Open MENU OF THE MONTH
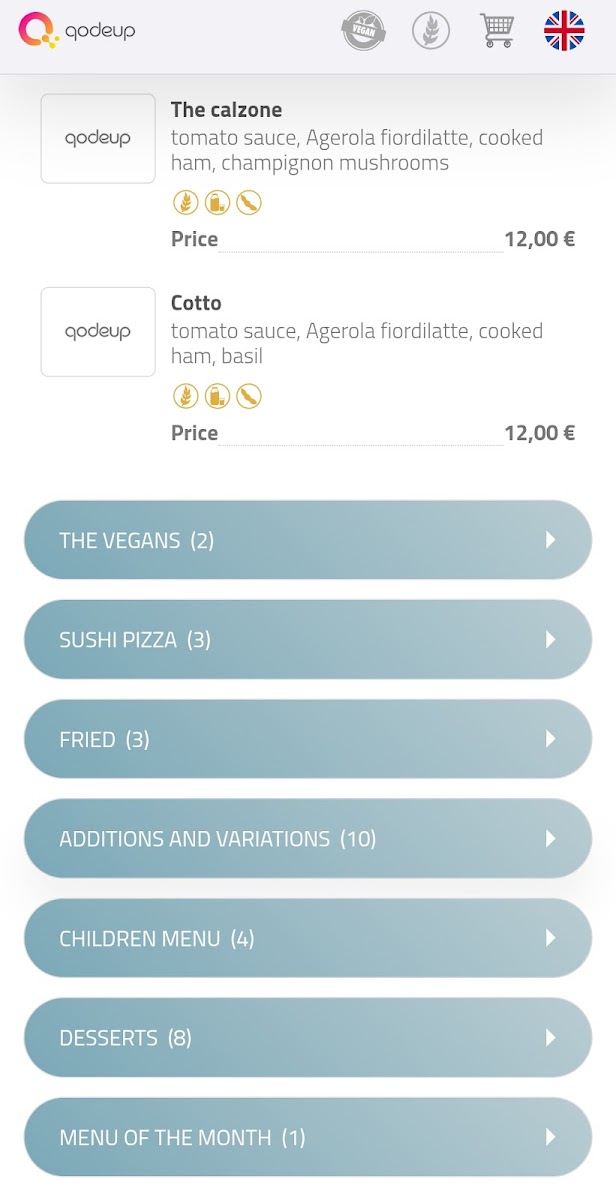The image size is (616, 1200). point(308,1137)
